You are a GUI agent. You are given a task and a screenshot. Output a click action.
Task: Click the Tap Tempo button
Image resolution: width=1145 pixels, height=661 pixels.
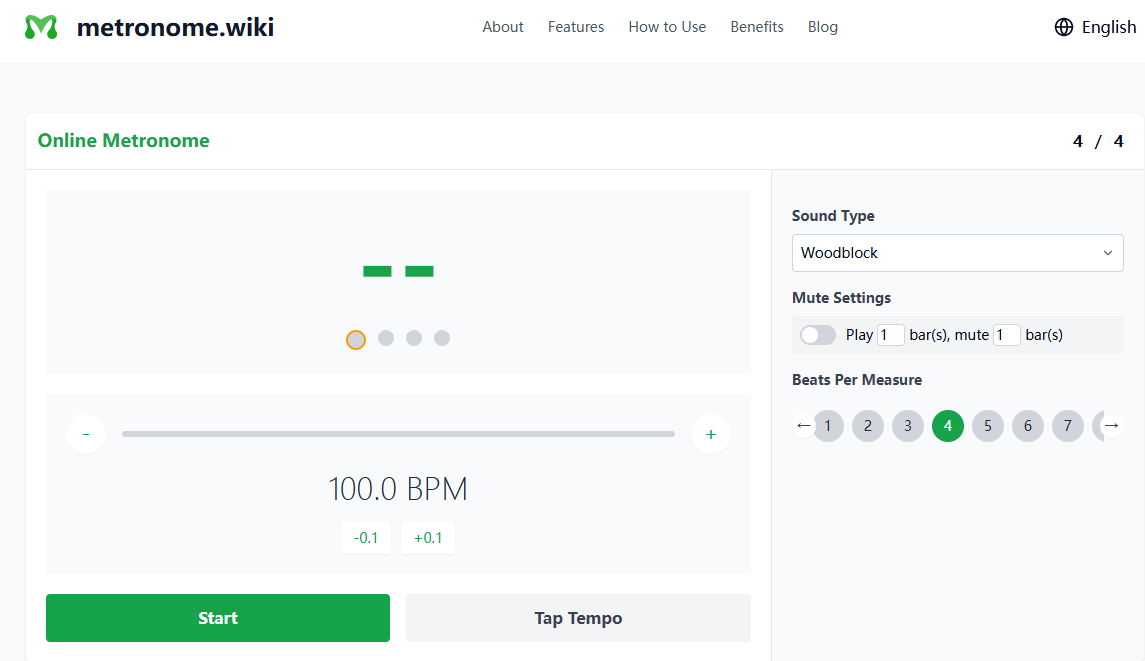pos(578,618)
